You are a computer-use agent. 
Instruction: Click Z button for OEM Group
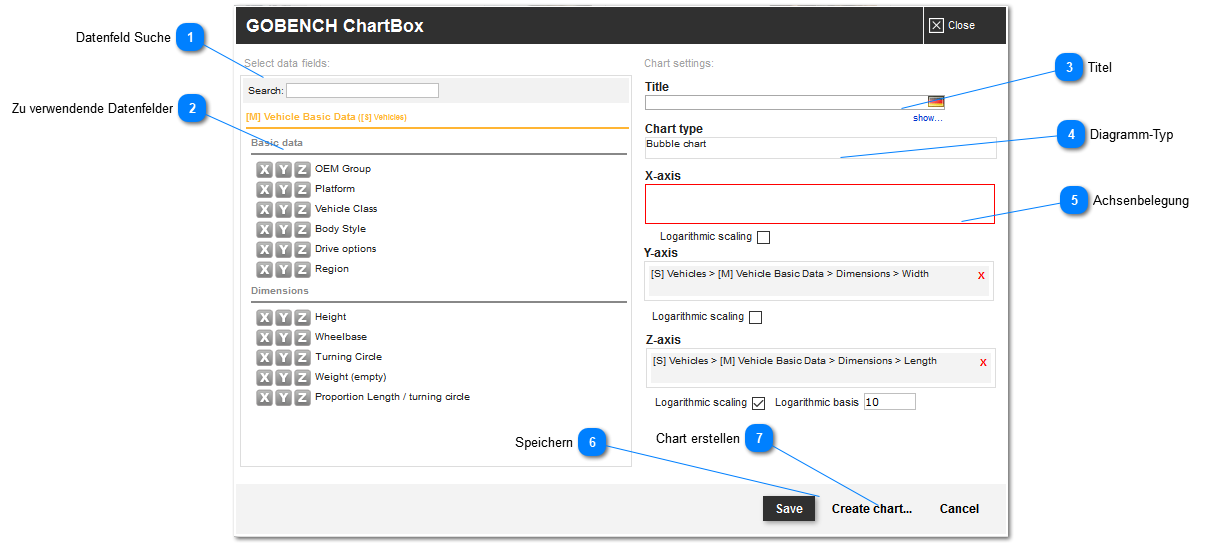click(x=302, y=169)
